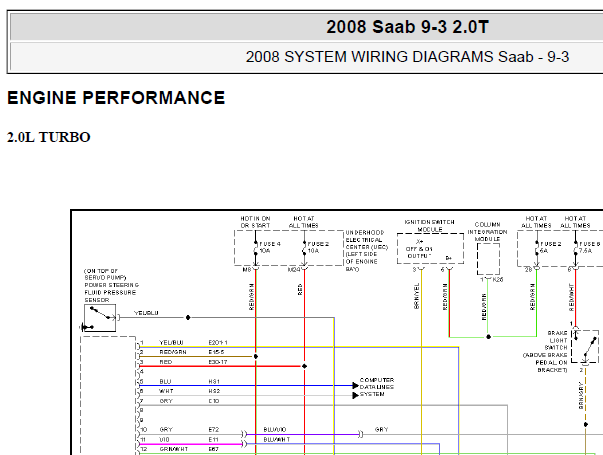Screen dimensions: 603x455
Task: Click 'BLU' on connector pin 5 row
Action: click(x=165, y=382)
